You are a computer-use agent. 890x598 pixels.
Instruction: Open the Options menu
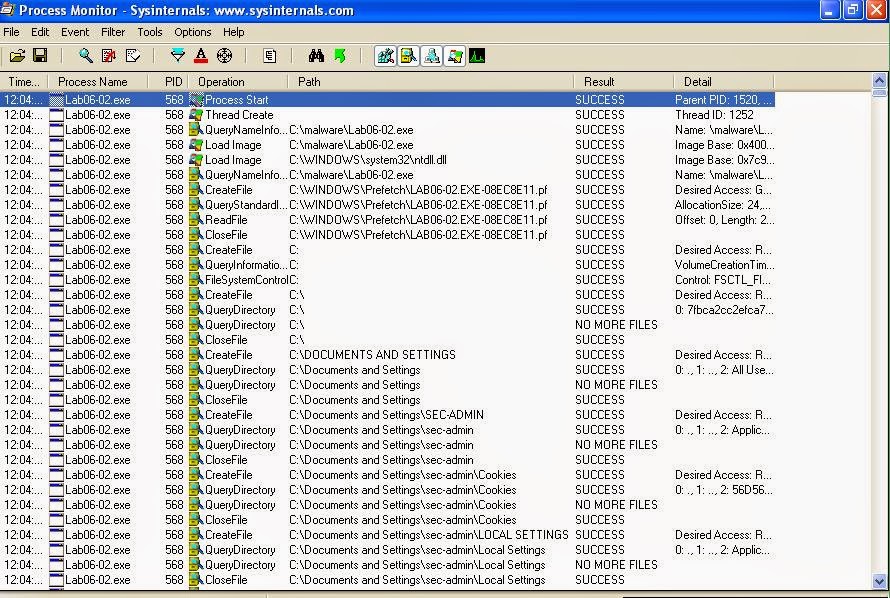192,32
